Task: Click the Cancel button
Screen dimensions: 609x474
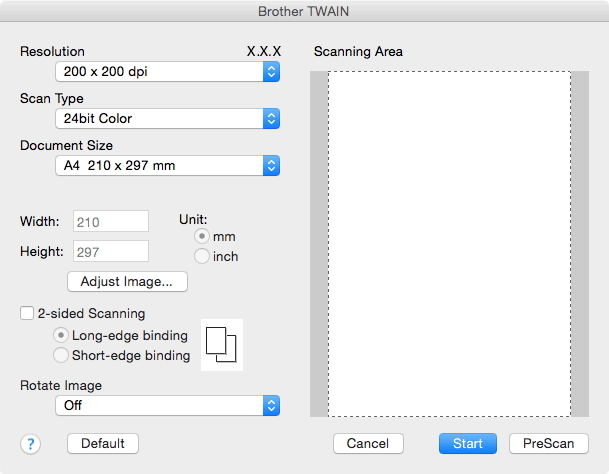Action: 368,444
